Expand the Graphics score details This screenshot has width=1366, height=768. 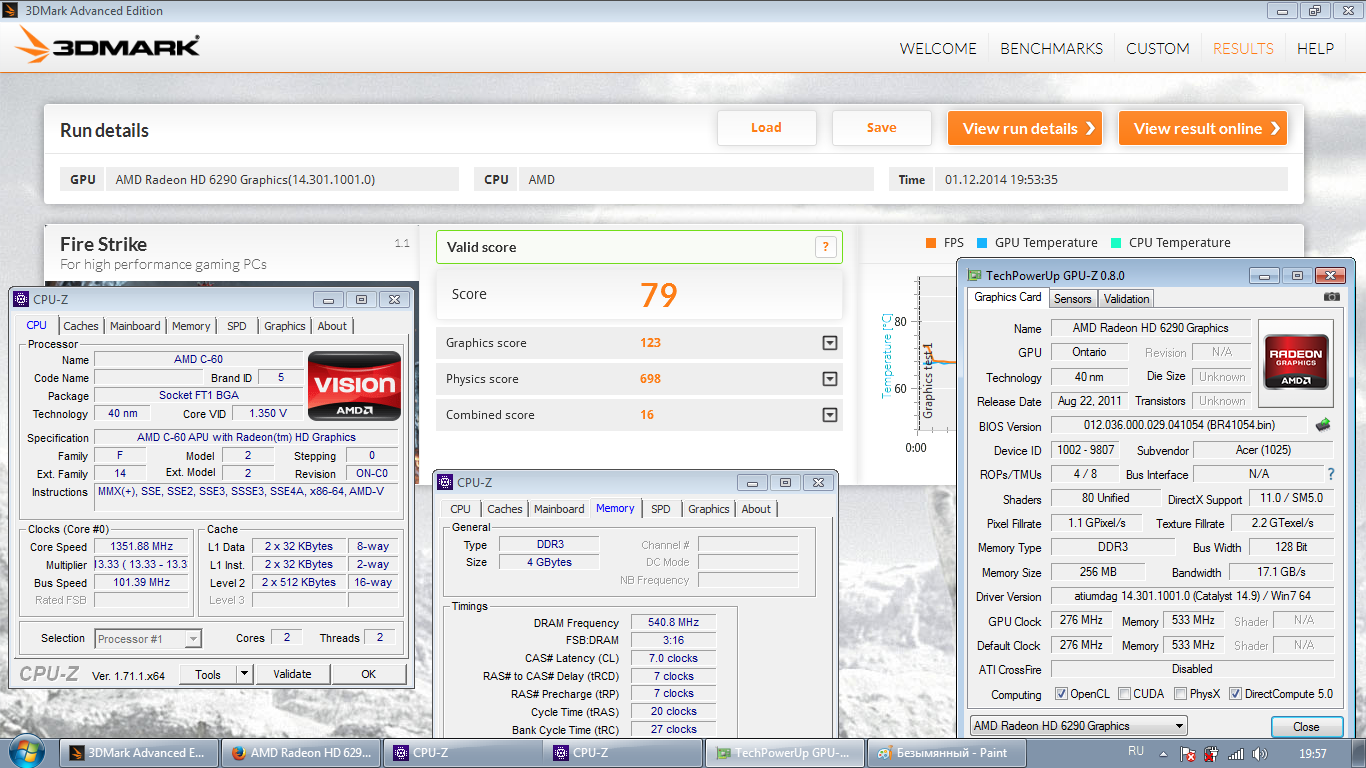tap(829, 343)
